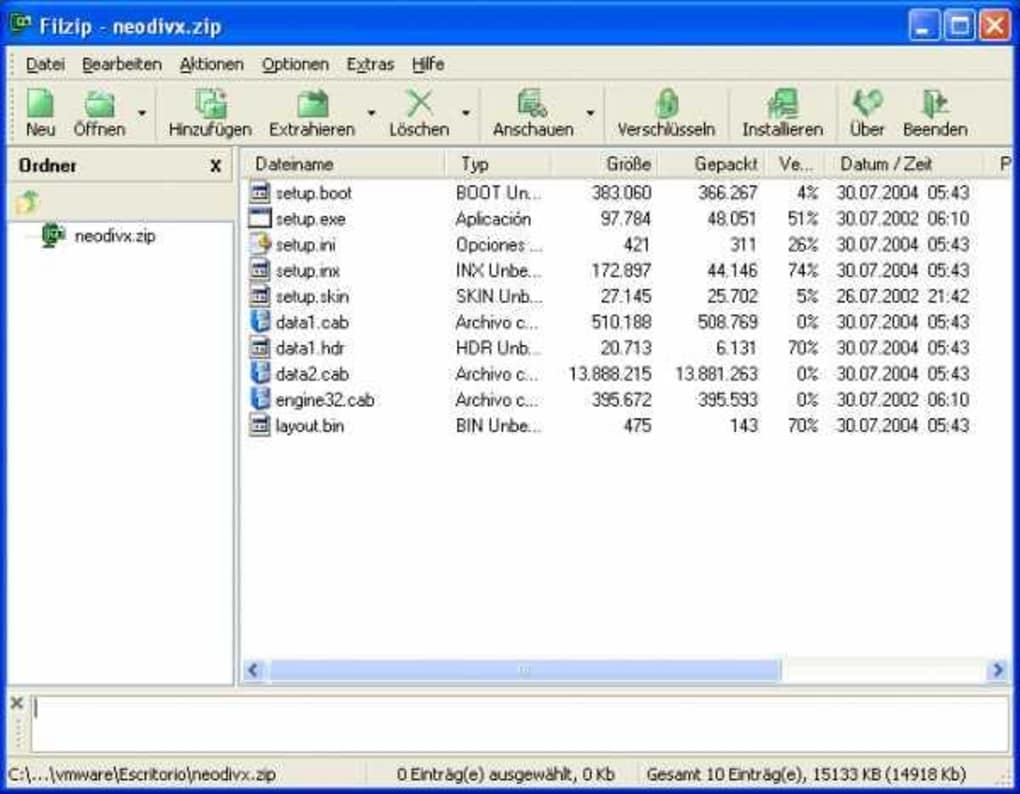
Task: Open the Datei menu
Action: [45, 64]
